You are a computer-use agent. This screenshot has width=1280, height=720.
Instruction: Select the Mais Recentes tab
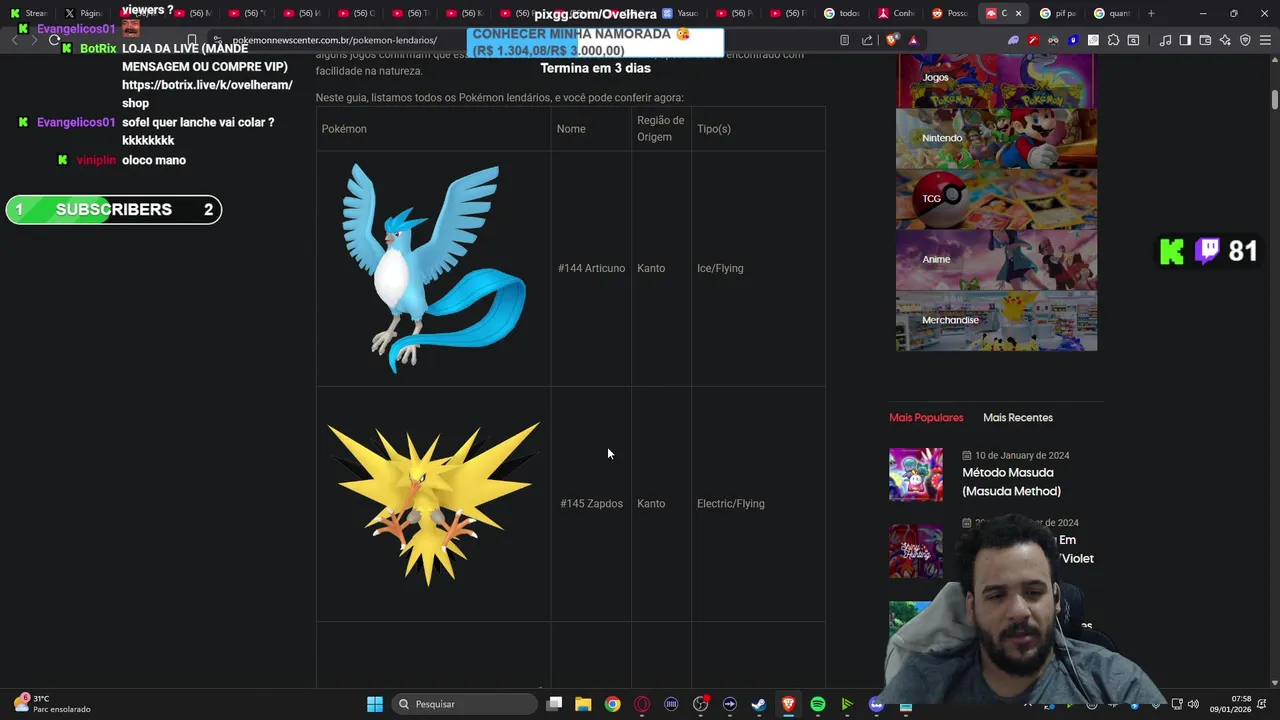(1017, 418)
